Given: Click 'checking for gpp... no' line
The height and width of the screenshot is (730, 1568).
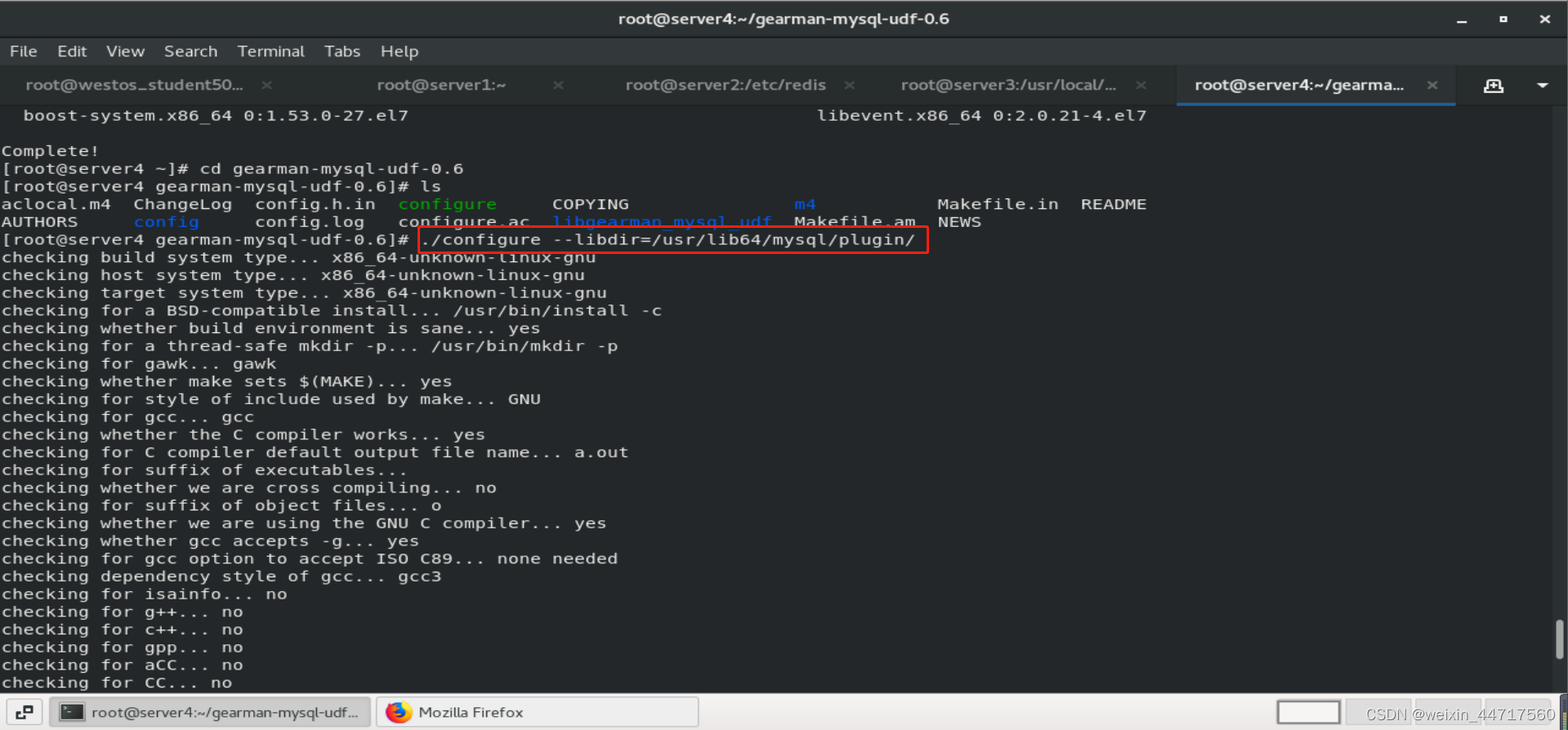Looking at the screenshot, I should coord(123,648).
